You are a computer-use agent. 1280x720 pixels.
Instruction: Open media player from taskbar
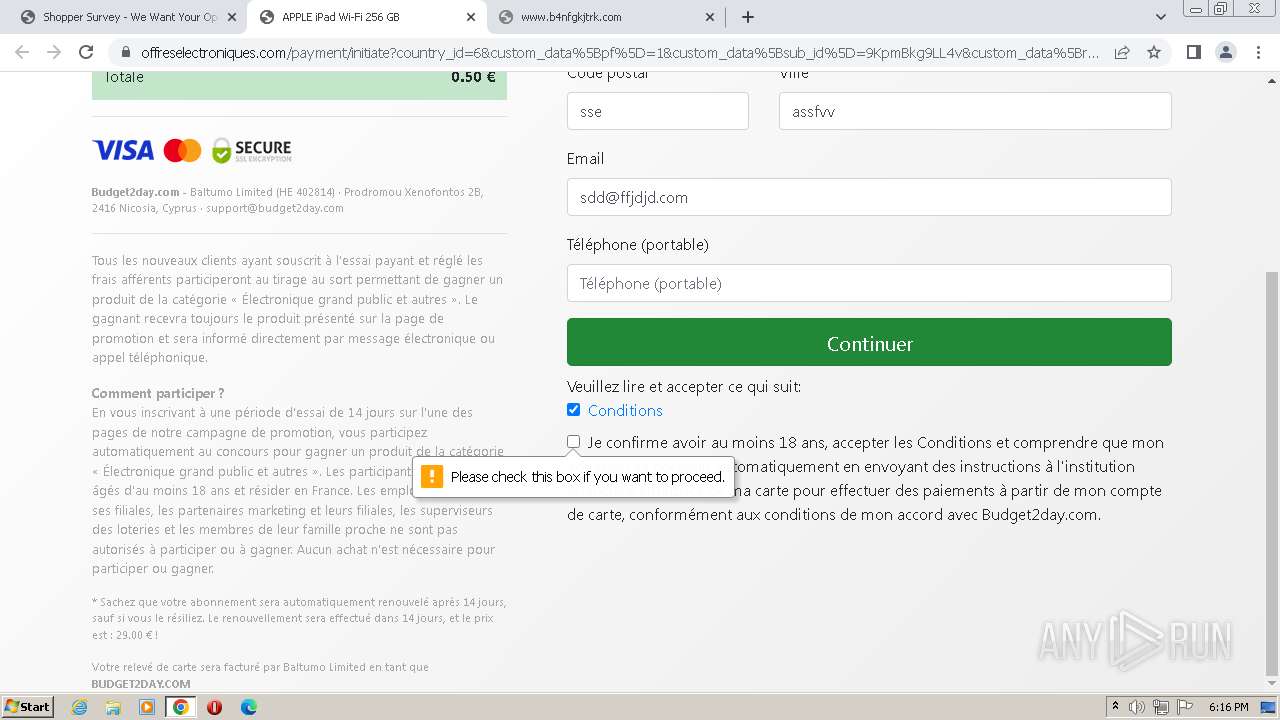pyautogui.click(x=147, y=707)
